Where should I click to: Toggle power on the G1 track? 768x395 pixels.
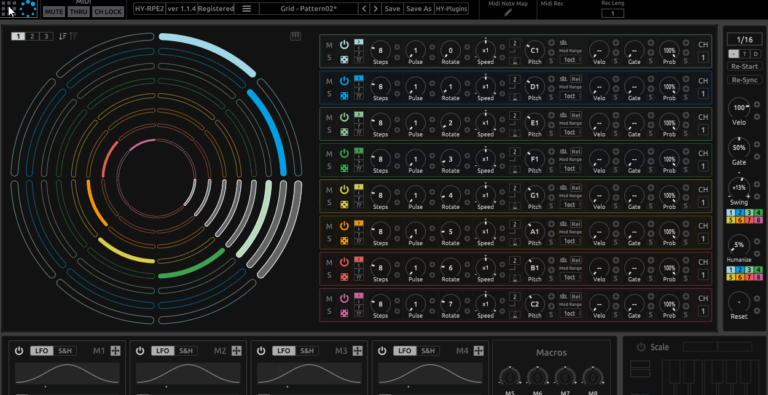click(344, 190)
